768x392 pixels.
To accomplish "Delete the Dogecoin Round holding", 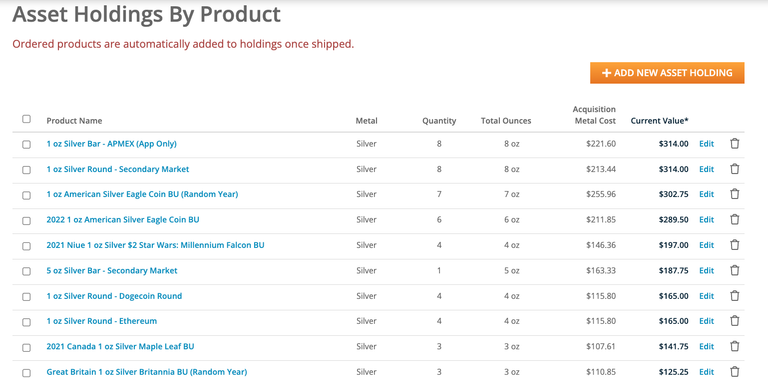I will click(734, 296).
